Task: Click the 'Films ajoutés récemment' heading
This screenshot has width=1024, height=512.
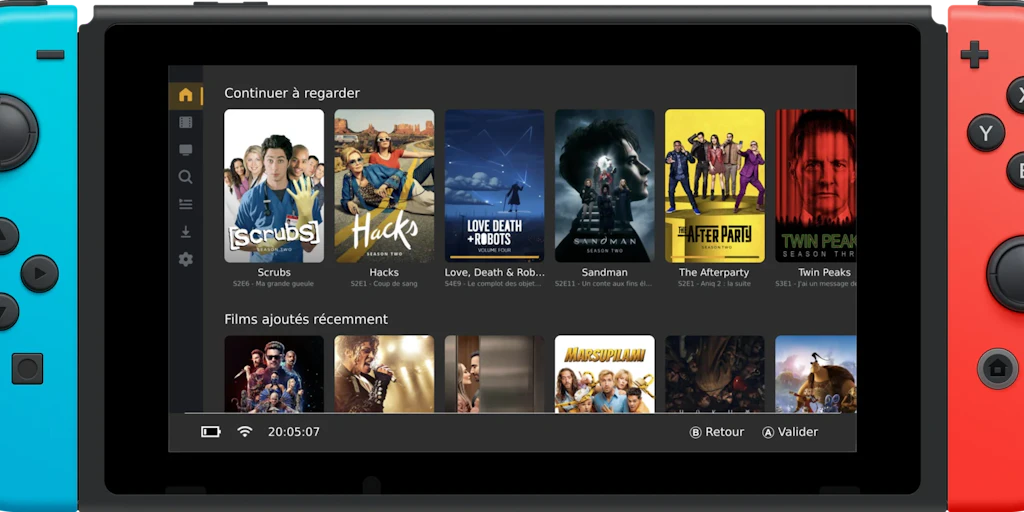Action: (306, 319)
